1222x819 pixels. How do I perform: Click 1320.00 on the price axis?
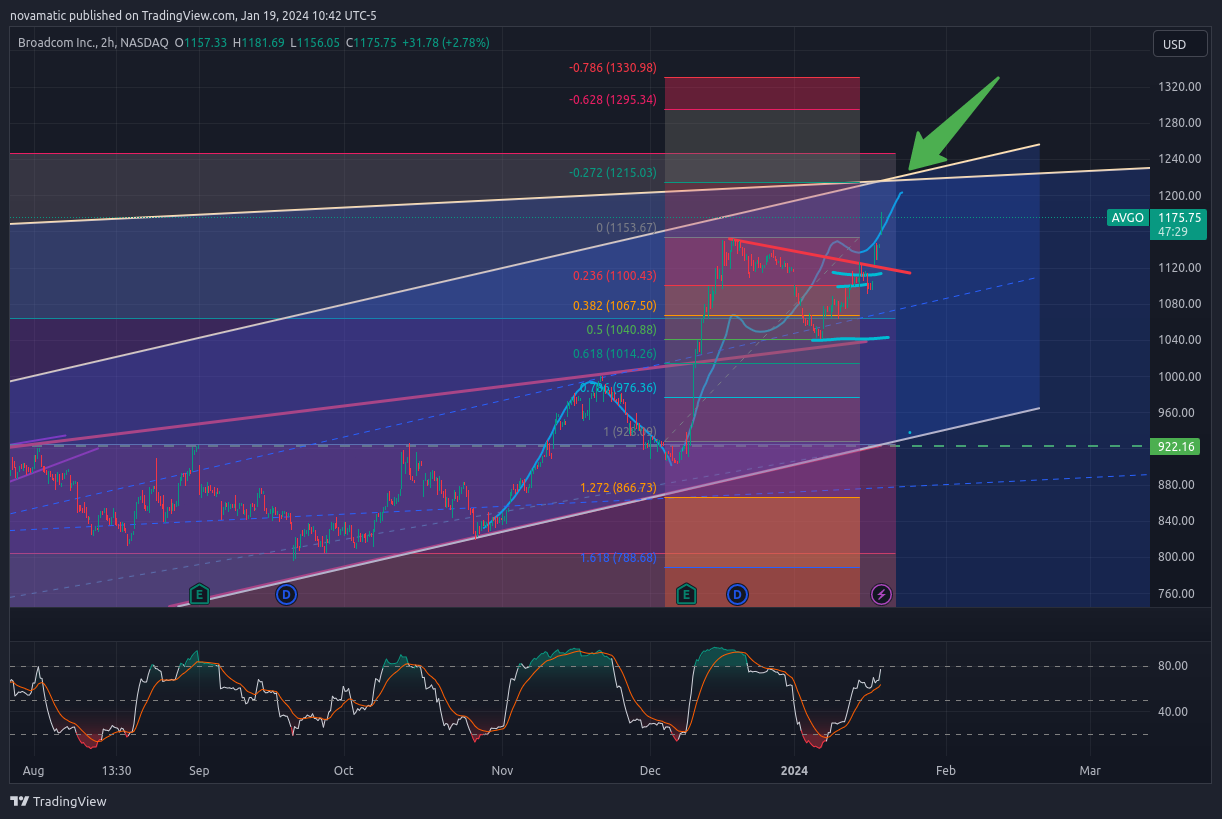[x=1180, y=87]
